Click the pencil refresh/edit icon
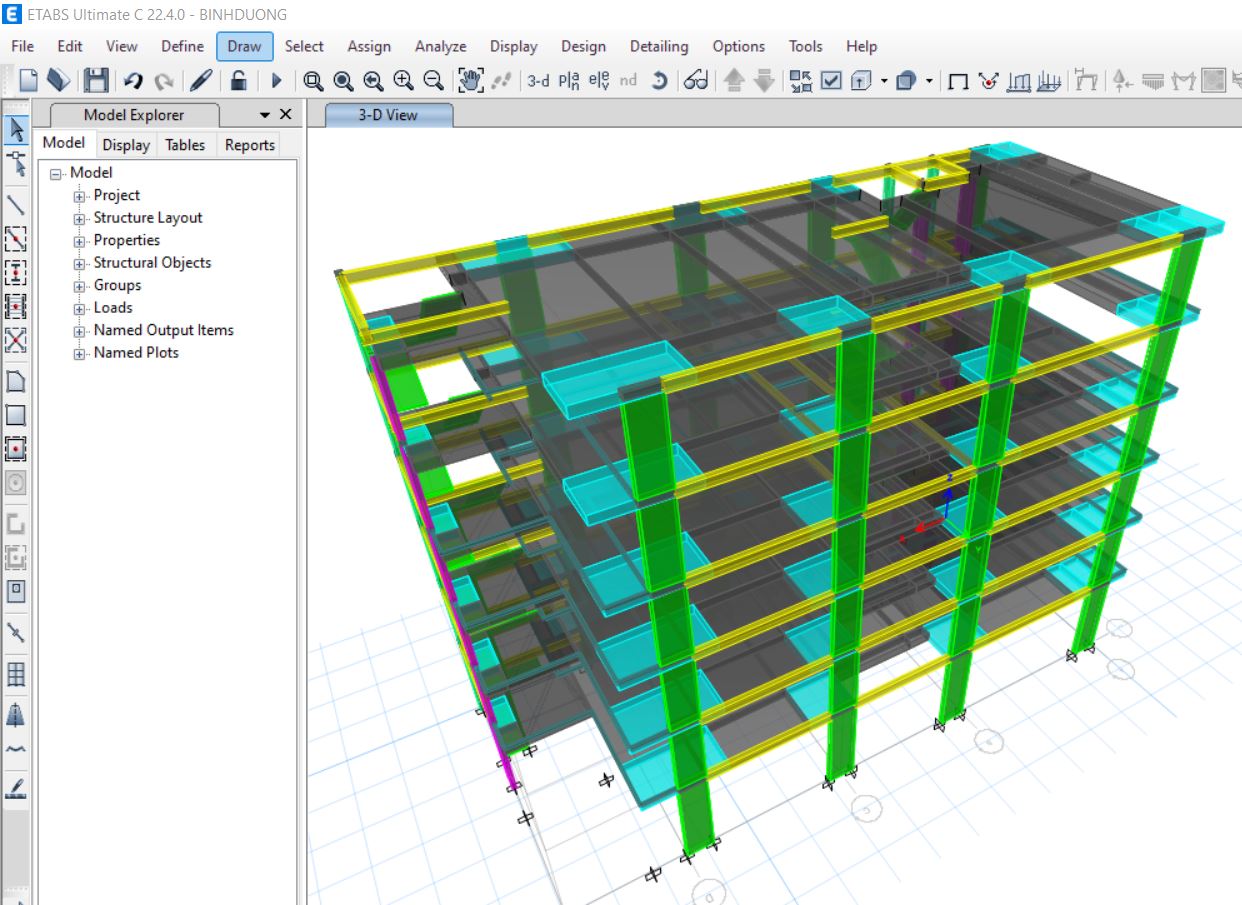The height and width of the screenshot is (905, 1242). pos(201,80)
